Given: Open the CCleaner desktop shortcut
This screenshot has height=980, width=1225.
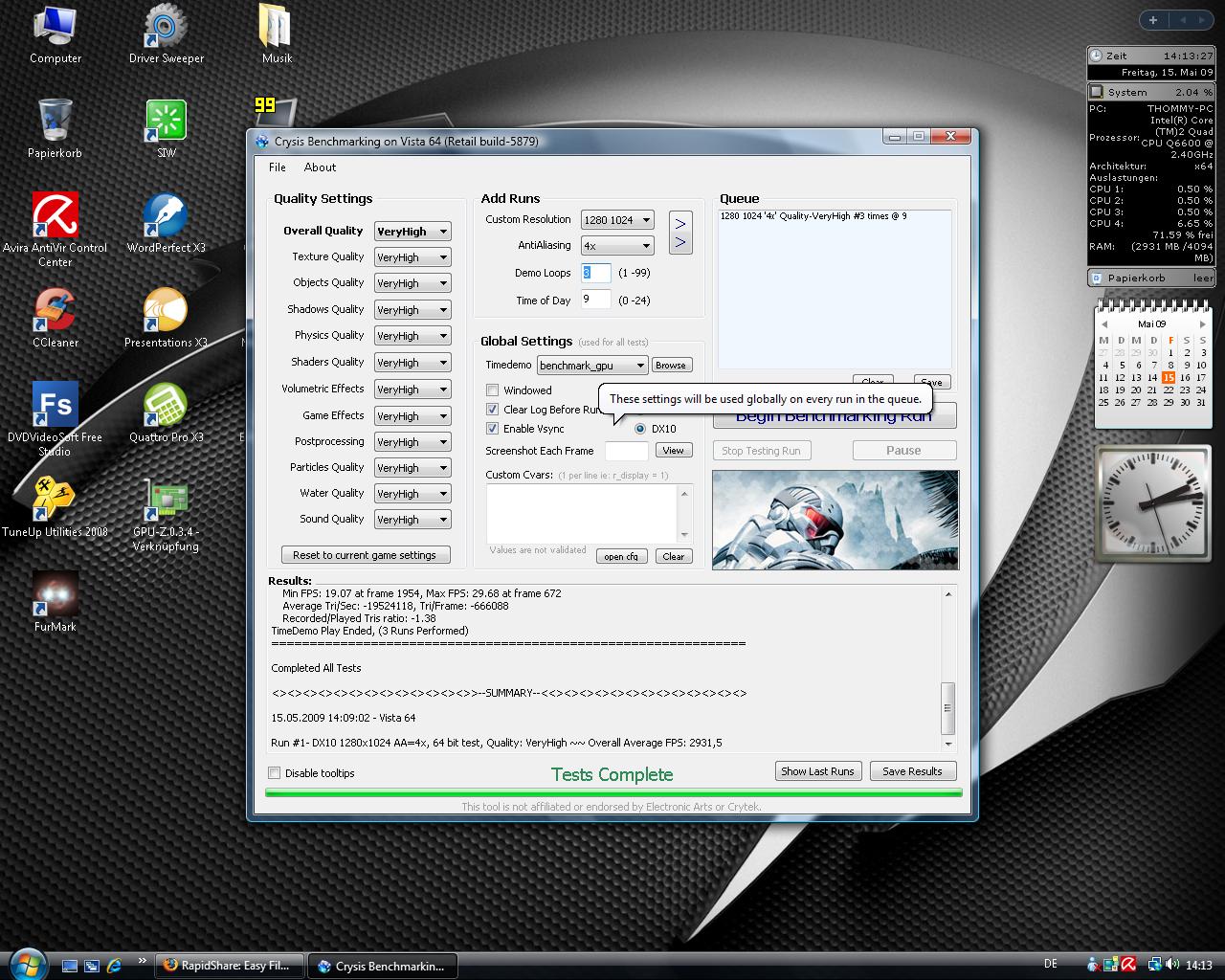Looking at the screenshot, I should click(x=55, y=319).
